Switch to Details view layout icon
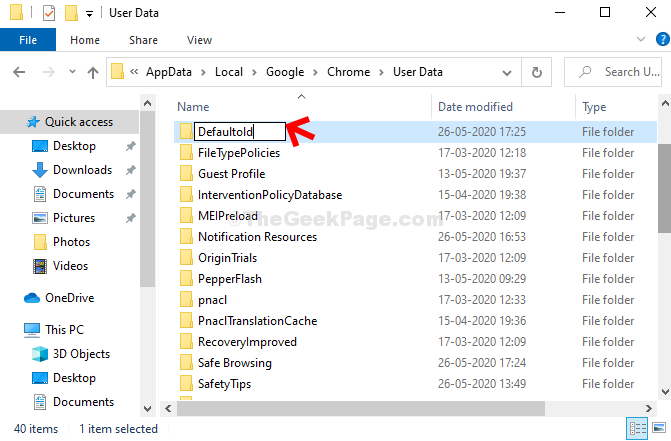The image size is (671, 441). click(x=637, y=428)
